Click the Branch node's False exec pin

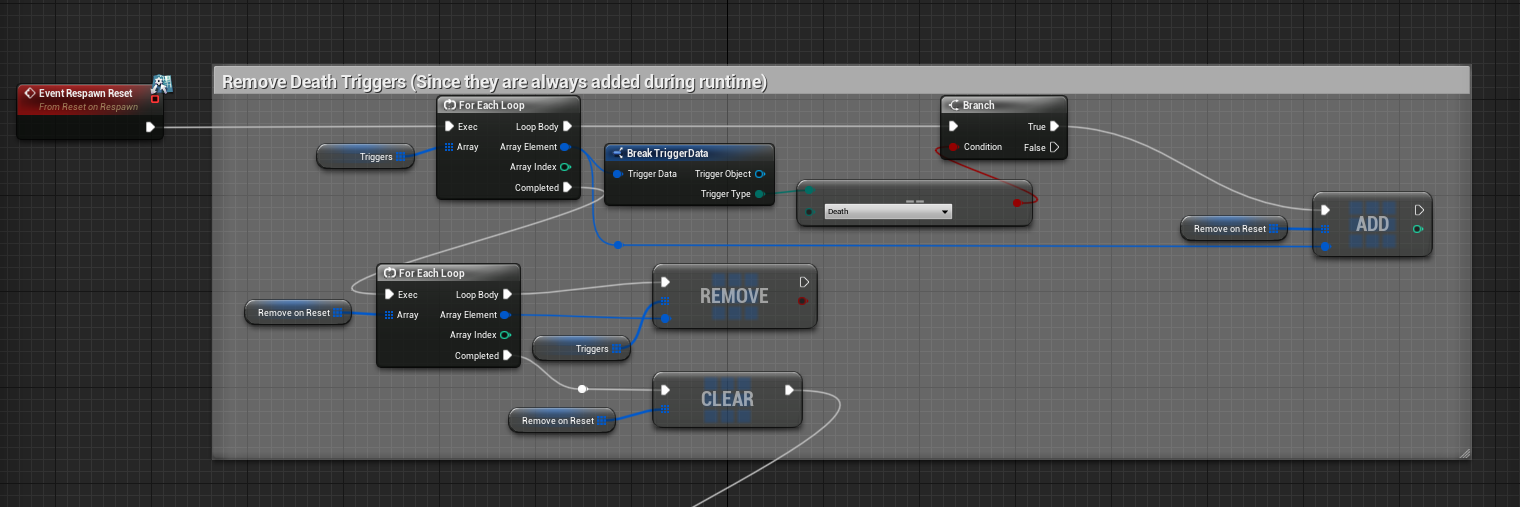point(1054,147)
